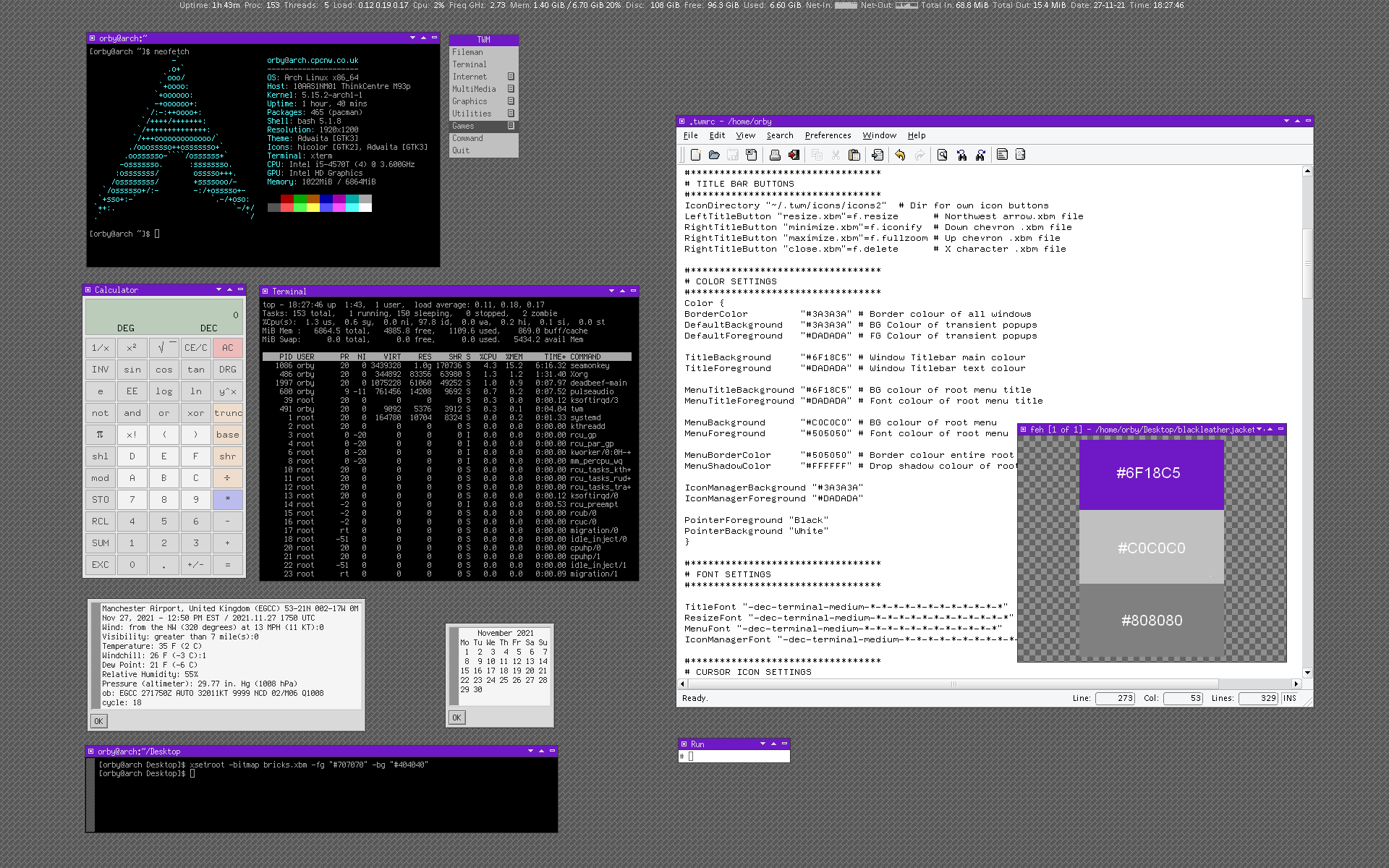Click the second binoculars icon

(980, 155)
